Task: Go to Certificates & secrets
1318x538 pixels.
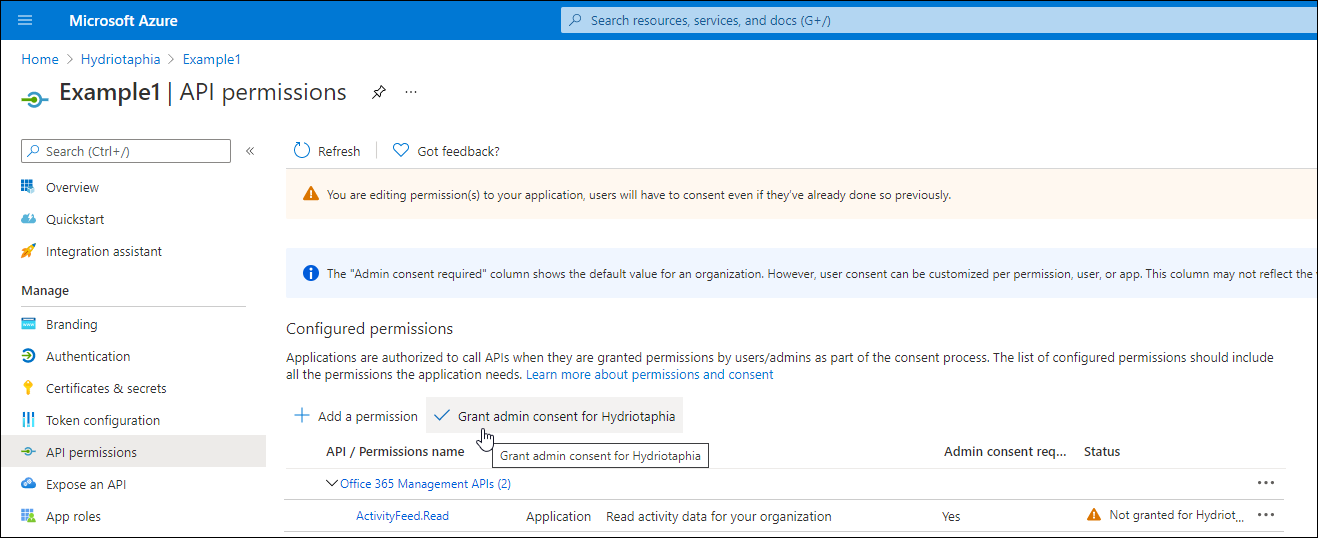Action: pyautogui.click(x=106, y=388)
